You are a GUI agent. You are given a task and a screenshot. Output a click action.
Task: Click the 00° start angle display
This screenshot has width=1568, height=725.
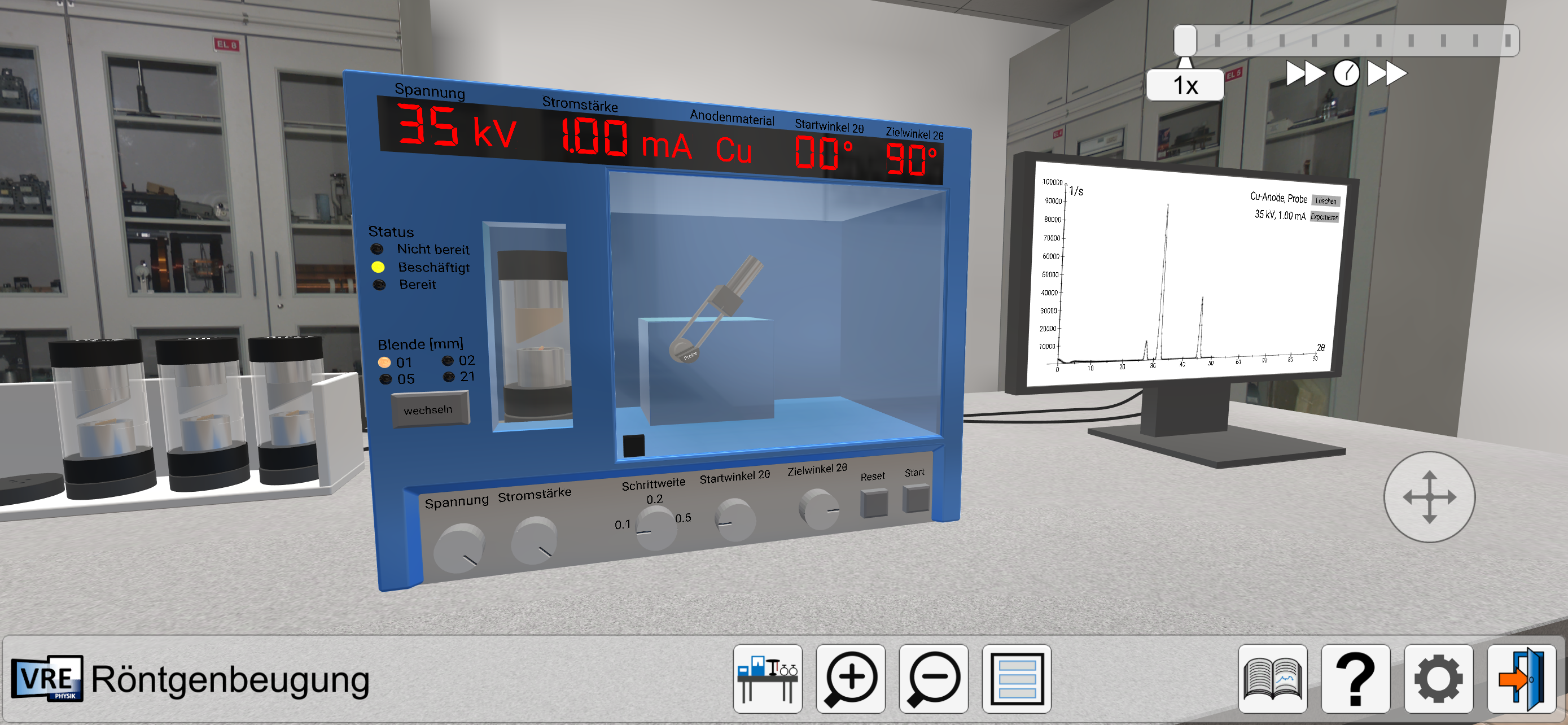824,154
